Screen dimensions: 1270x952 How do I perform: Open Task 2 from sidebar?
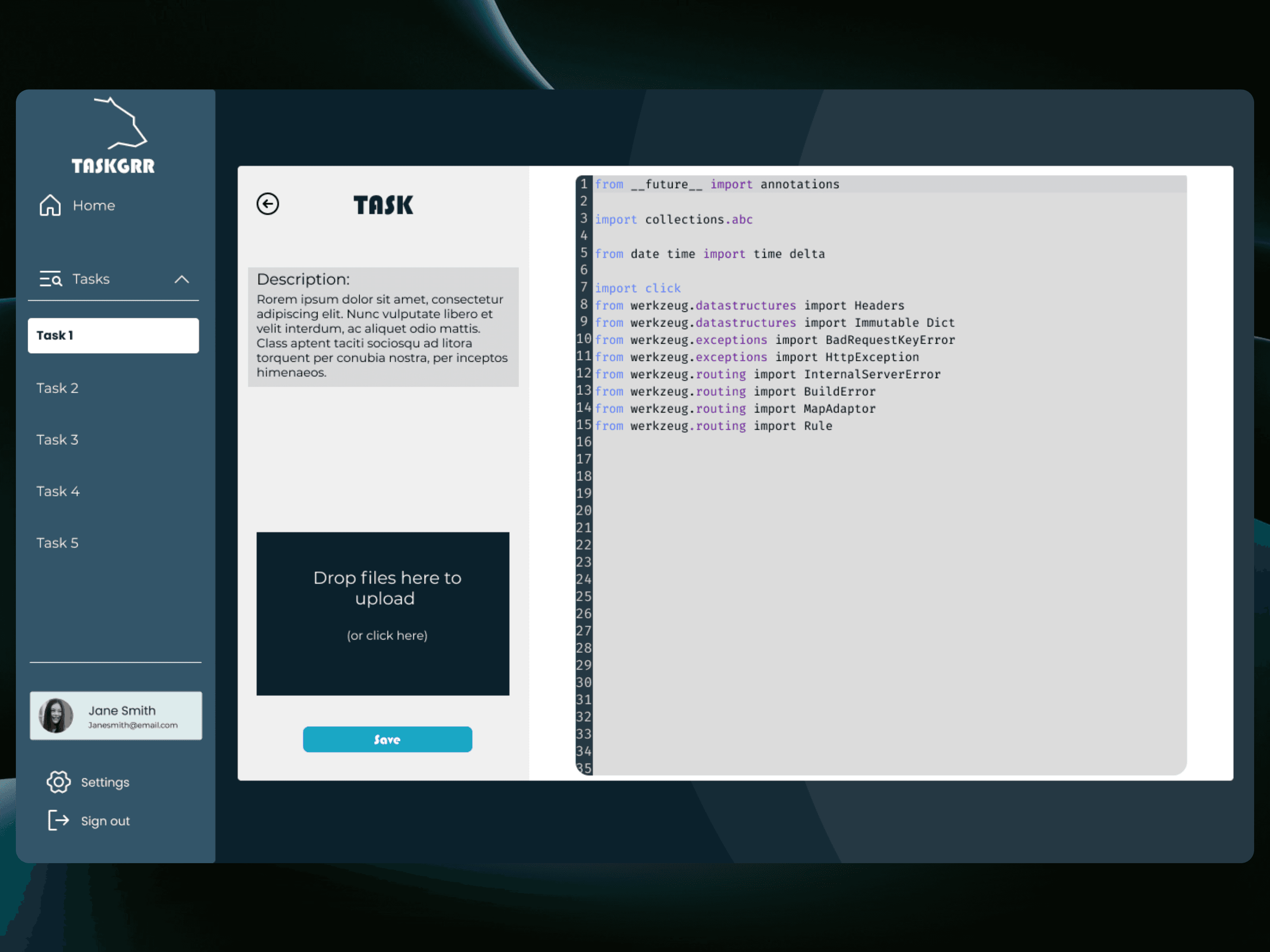(x=58, y=388)
